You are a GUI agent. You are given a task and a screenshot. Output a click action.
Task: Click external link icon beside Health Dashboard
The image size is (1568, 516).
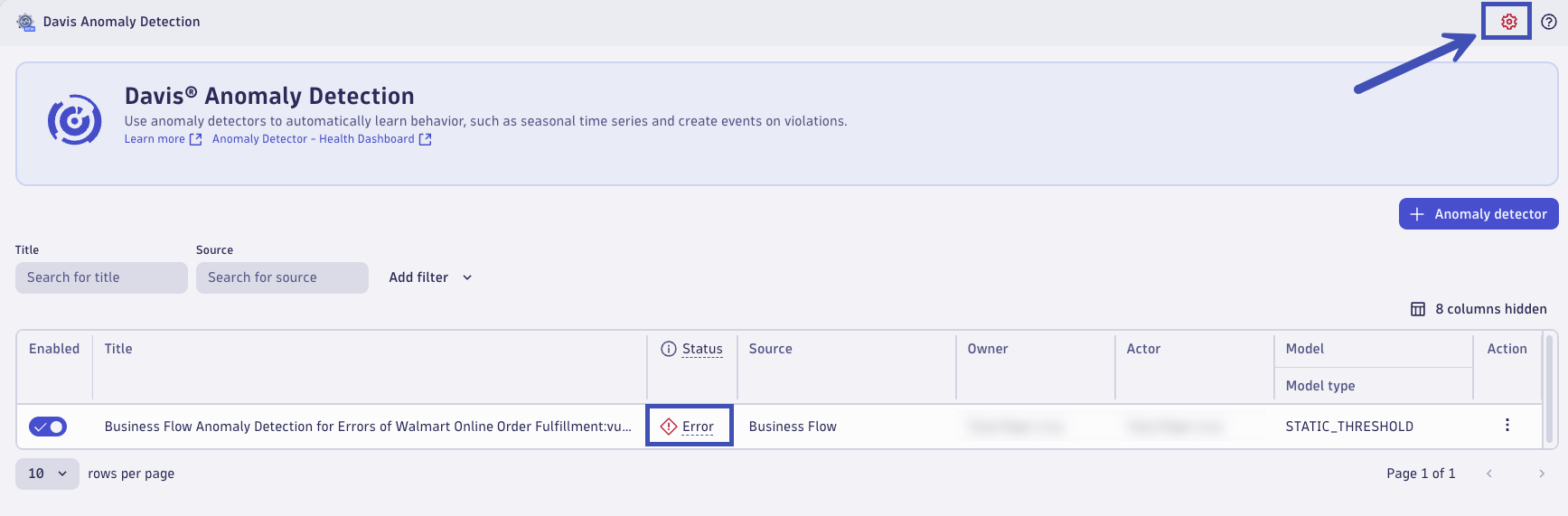pos(425,139)
